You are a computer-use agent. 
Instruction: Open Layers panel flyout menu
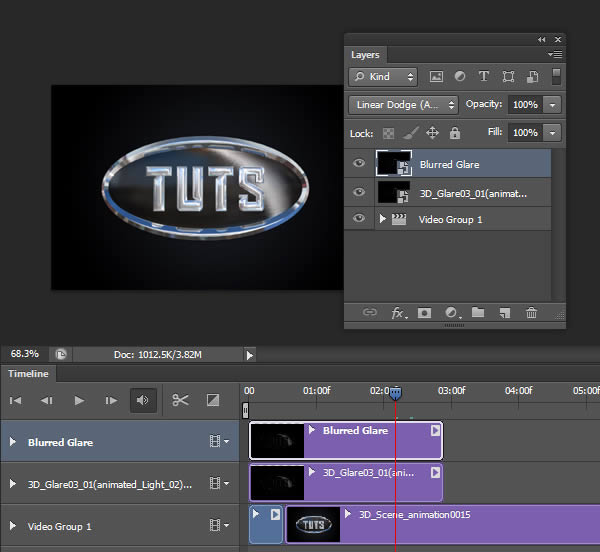[x=555, y=54]
